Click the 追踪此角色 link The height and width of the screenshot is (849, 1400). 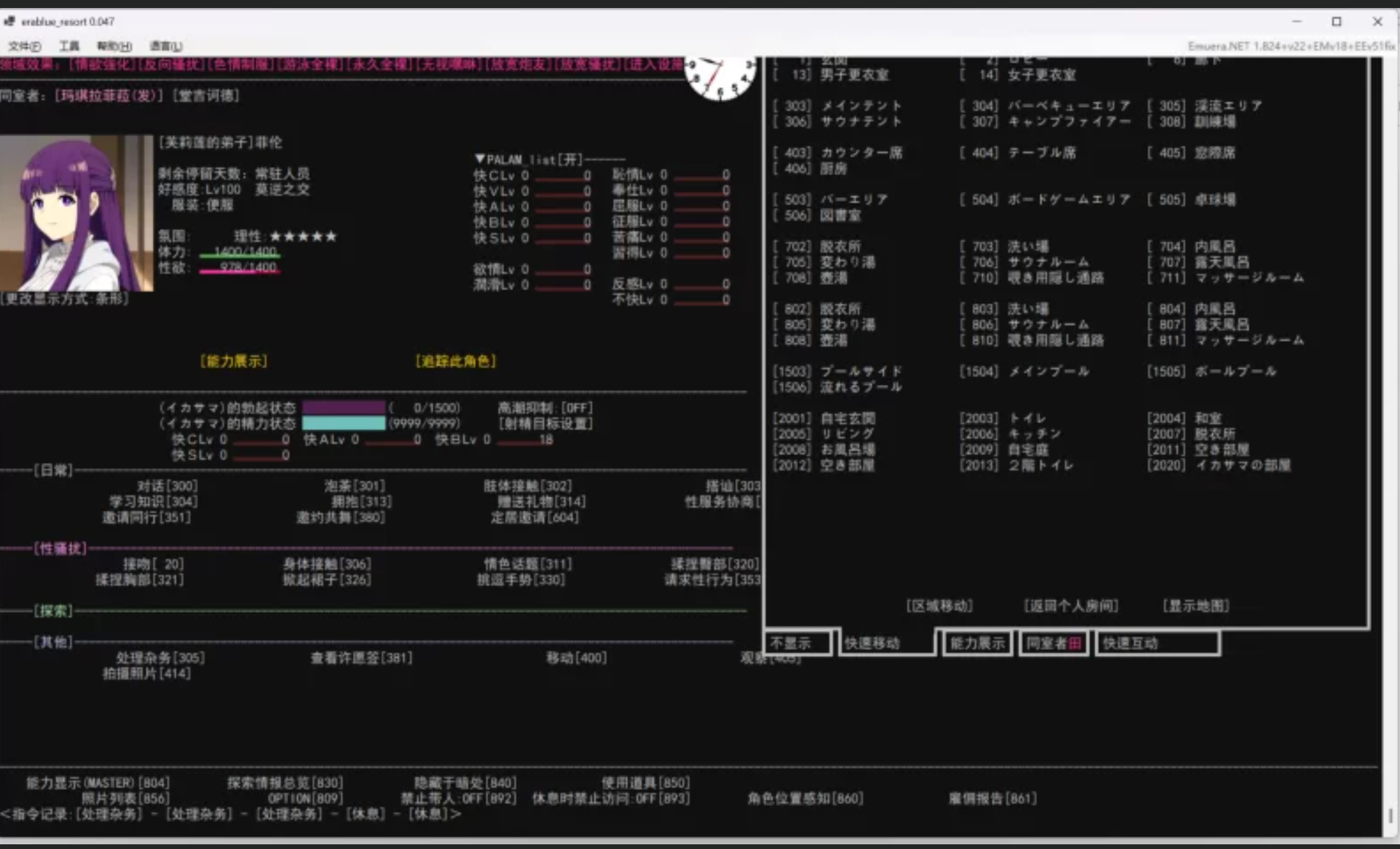[456, 361]
